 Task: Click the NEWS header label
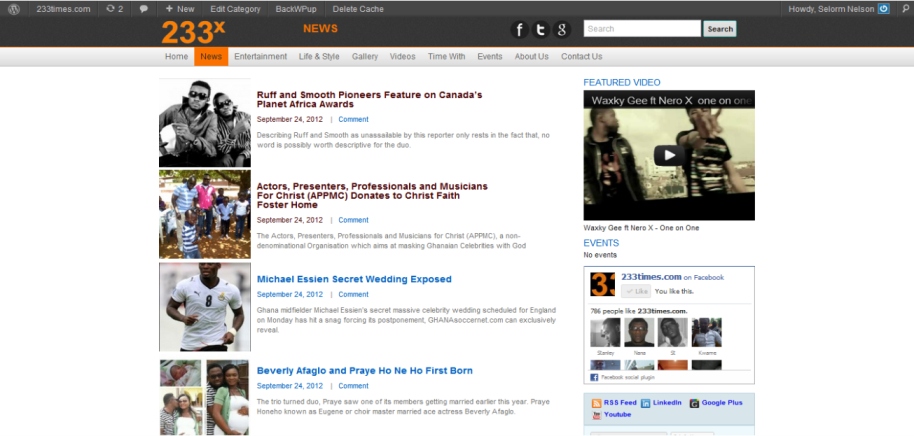(x=320, y=29)
